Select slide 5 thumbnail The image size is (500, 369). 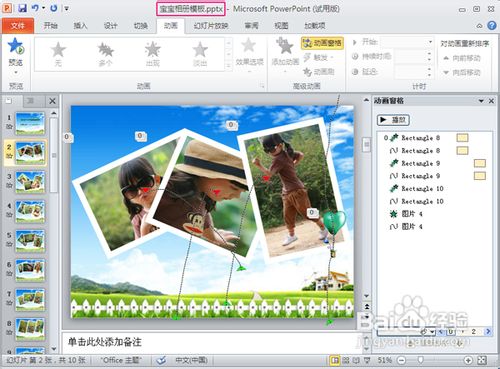pyautogui.click(x=30, y=241)
